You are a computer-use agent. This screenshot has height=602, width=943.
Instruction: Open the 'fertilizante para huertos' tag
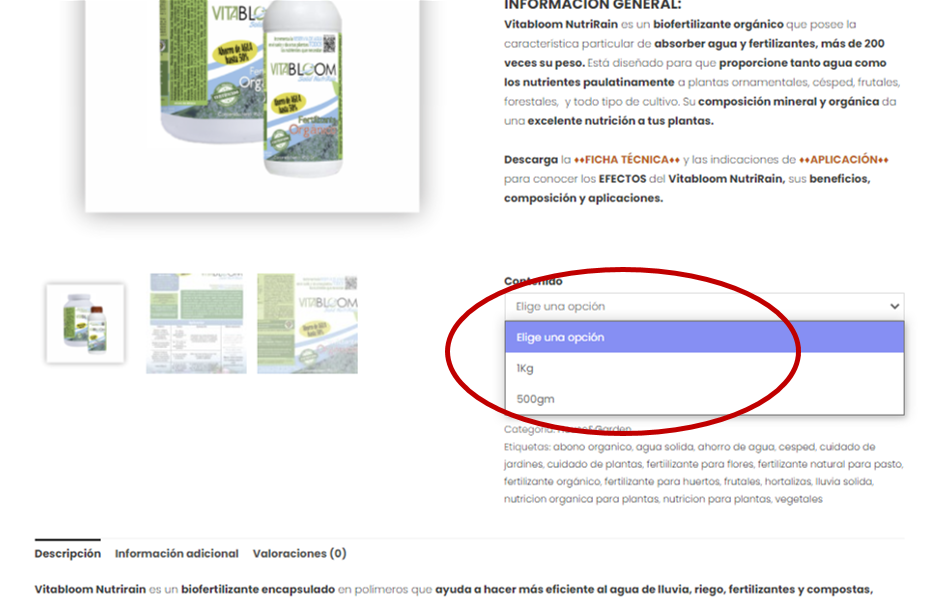tap(662, 481)
